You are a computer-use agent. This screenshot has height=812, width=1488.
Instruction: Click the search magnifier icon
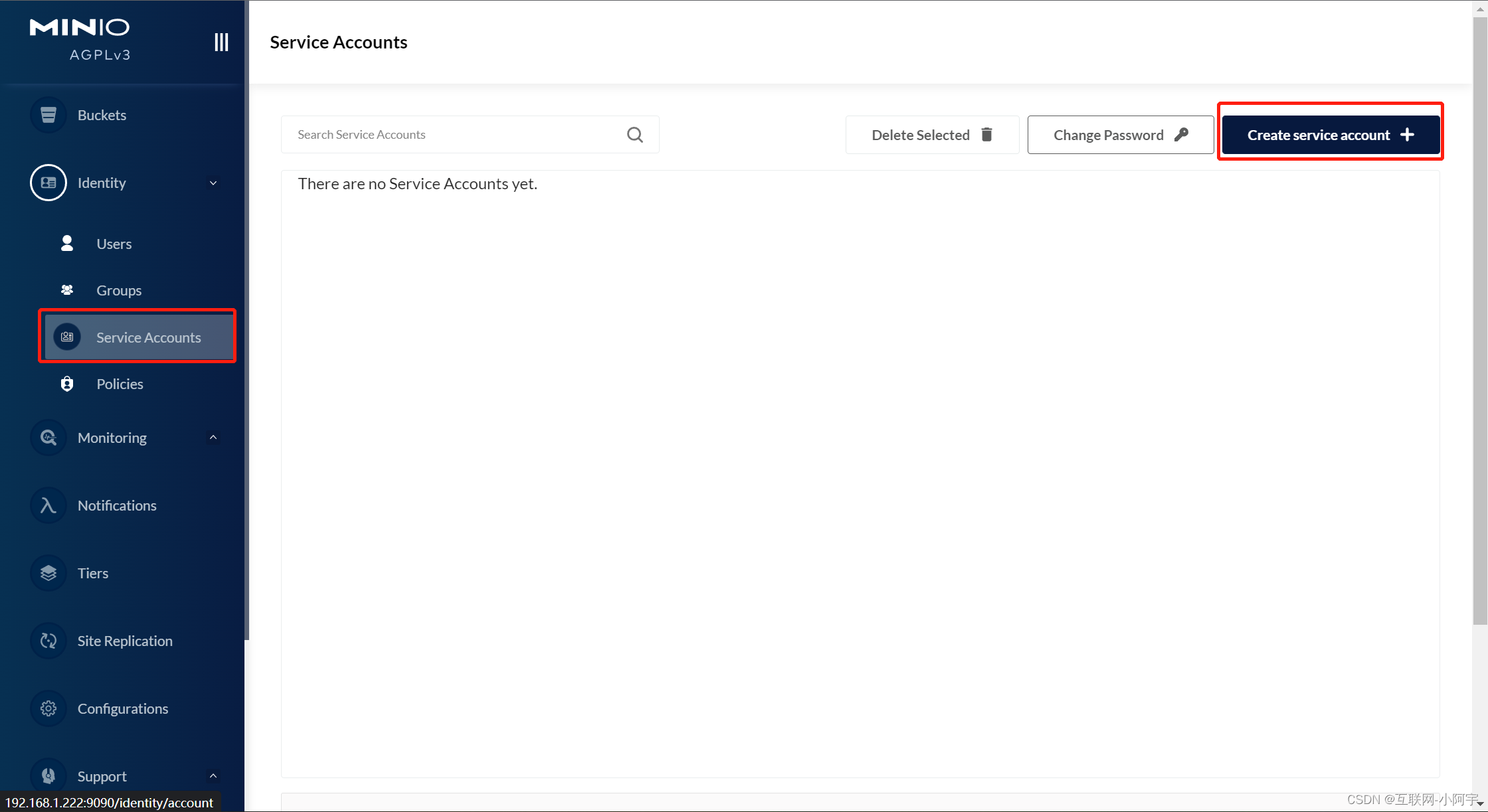tap(634, 135)
